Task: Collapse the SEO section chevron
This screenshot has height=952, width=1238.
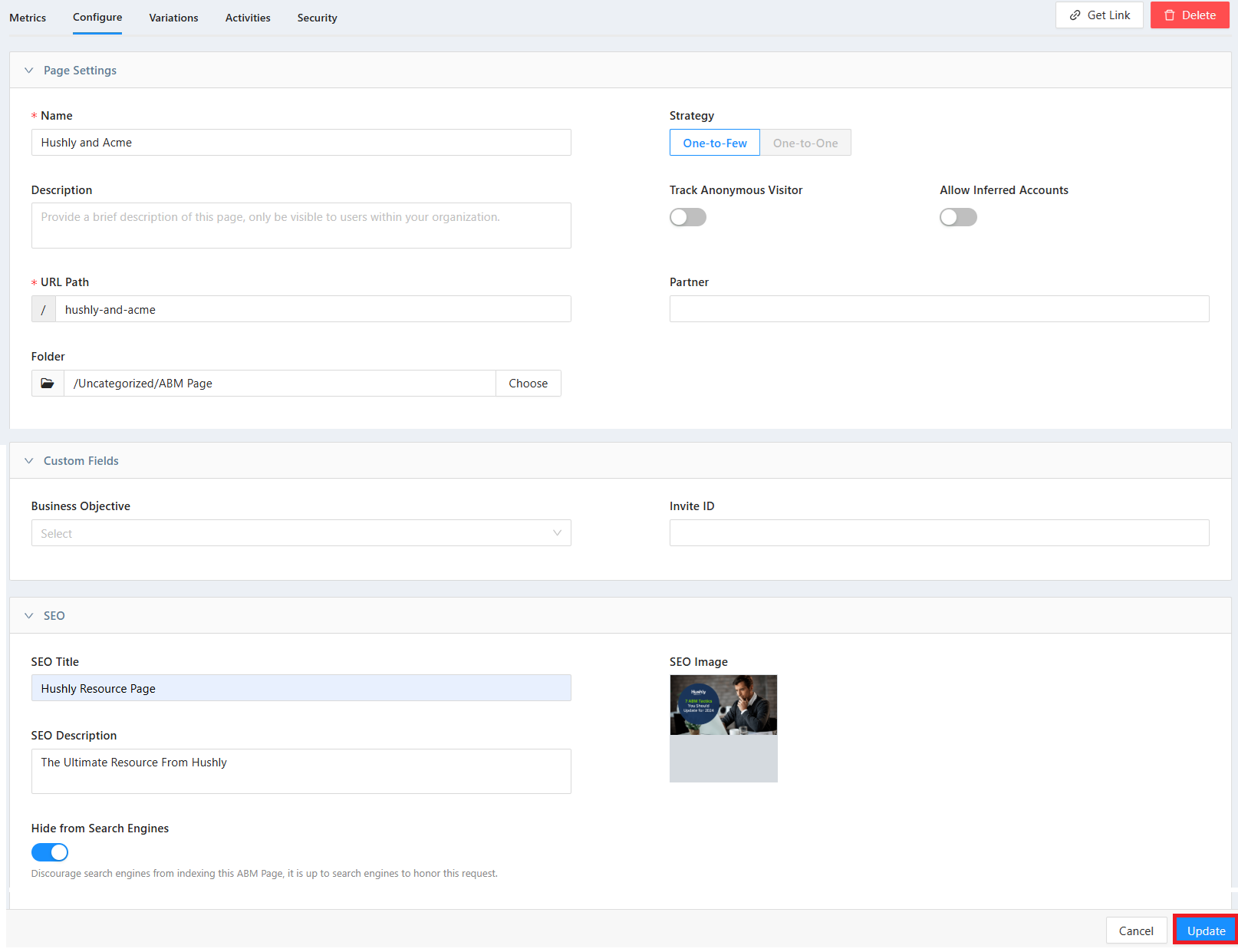Action: pos(29,616)
